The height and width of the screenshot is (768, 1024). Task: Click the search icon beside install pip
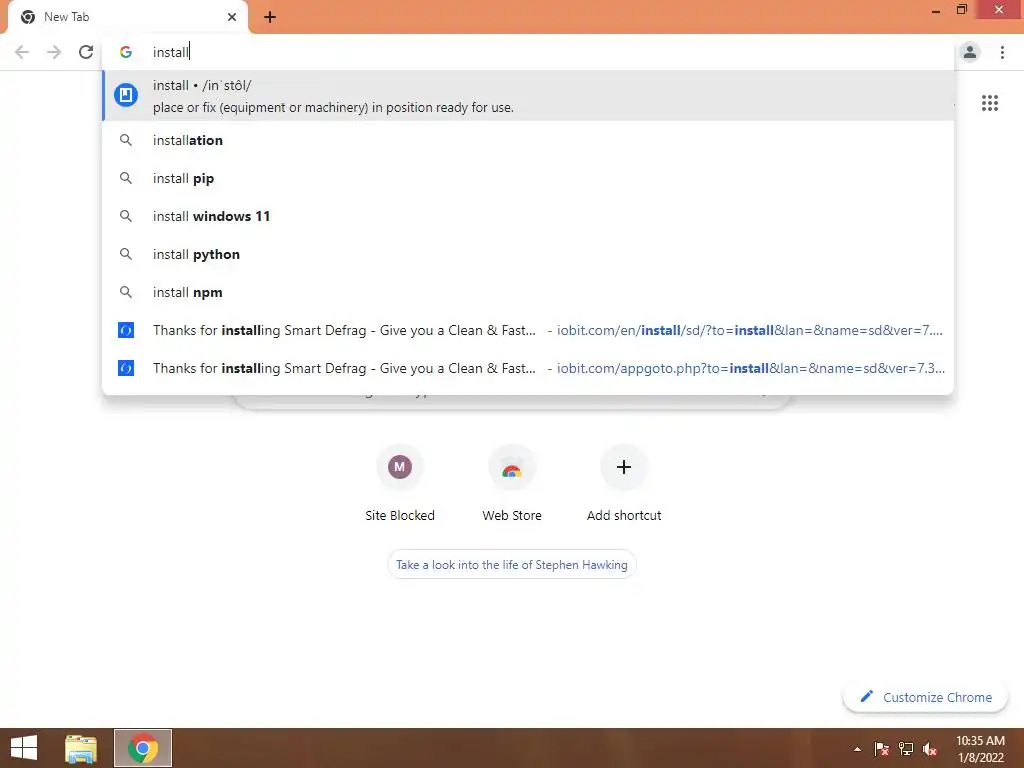126,178
